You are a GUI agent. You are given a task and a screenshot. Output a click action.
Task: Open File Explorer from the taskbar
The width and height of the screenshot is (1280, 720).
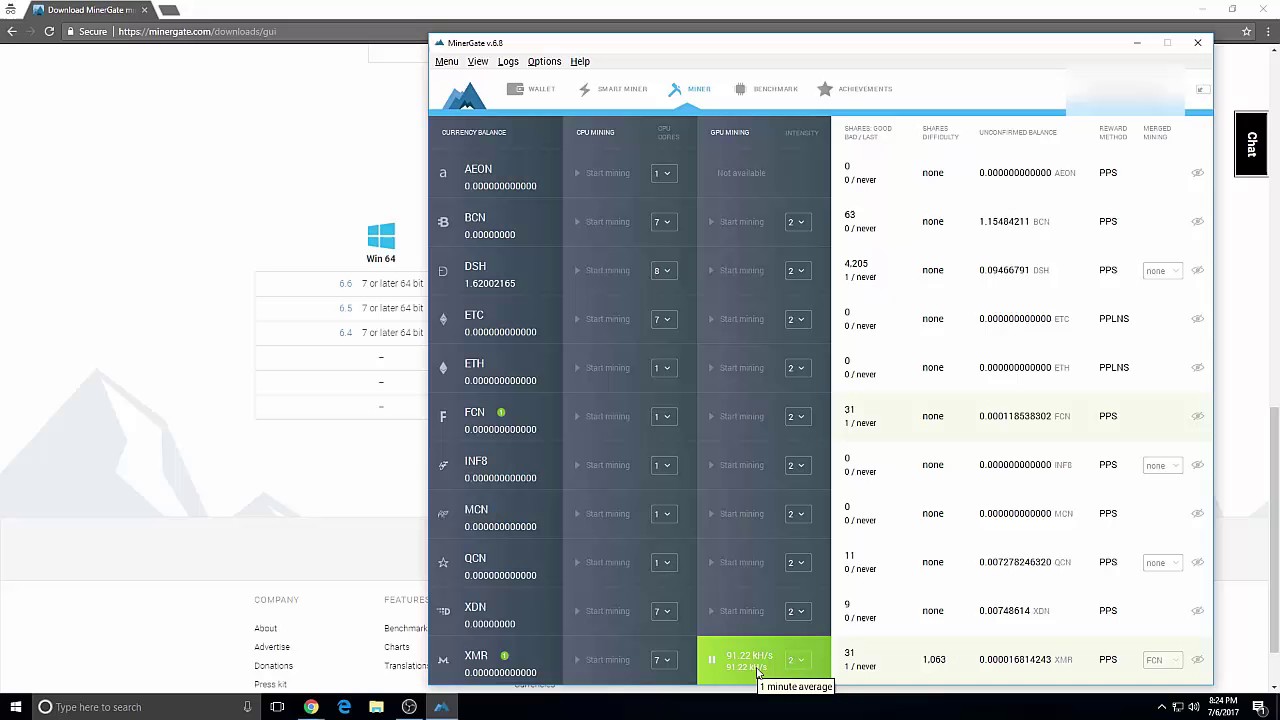tap(376, 707)
